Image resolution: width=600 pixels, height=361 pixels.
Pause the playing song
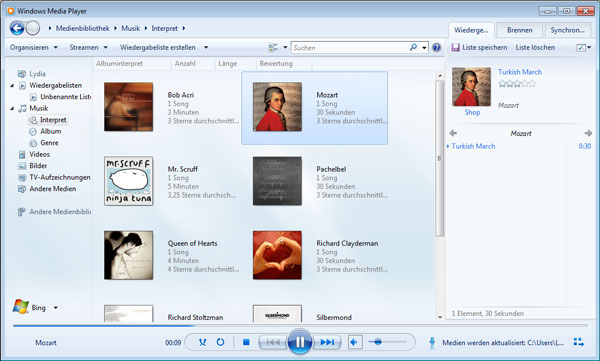(300, 341)
